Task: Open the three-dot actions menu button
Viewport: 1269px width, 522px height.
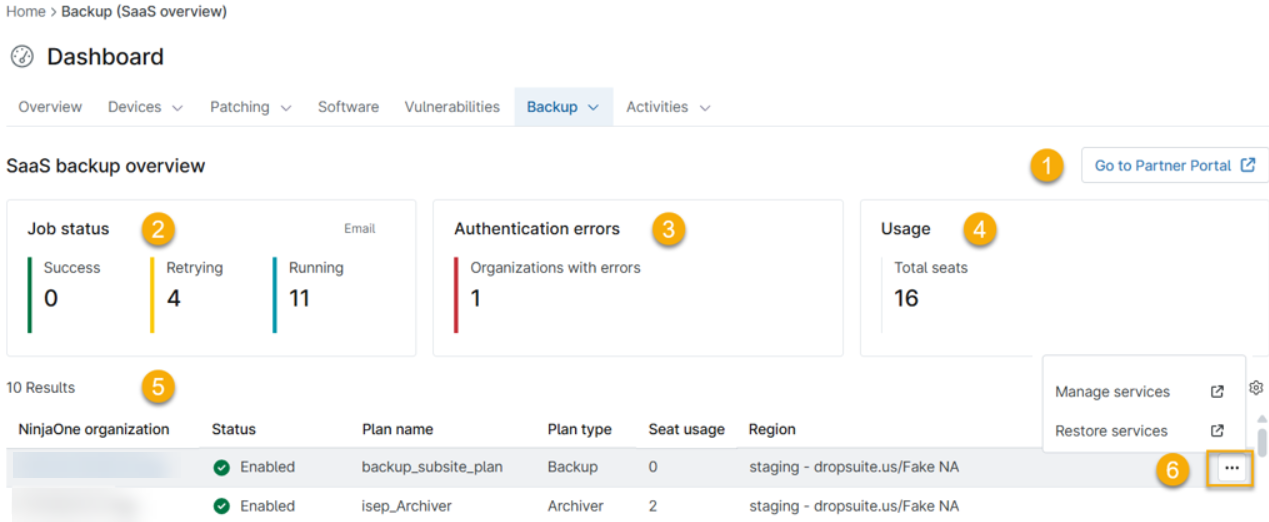Action: (1231, 468)
